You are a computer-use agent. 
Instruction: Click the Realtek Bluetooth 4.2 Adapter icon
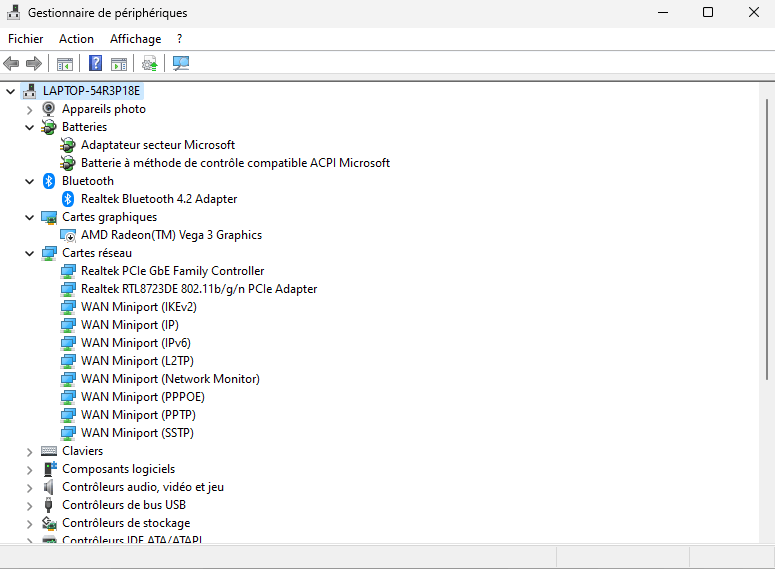point(68,199)
